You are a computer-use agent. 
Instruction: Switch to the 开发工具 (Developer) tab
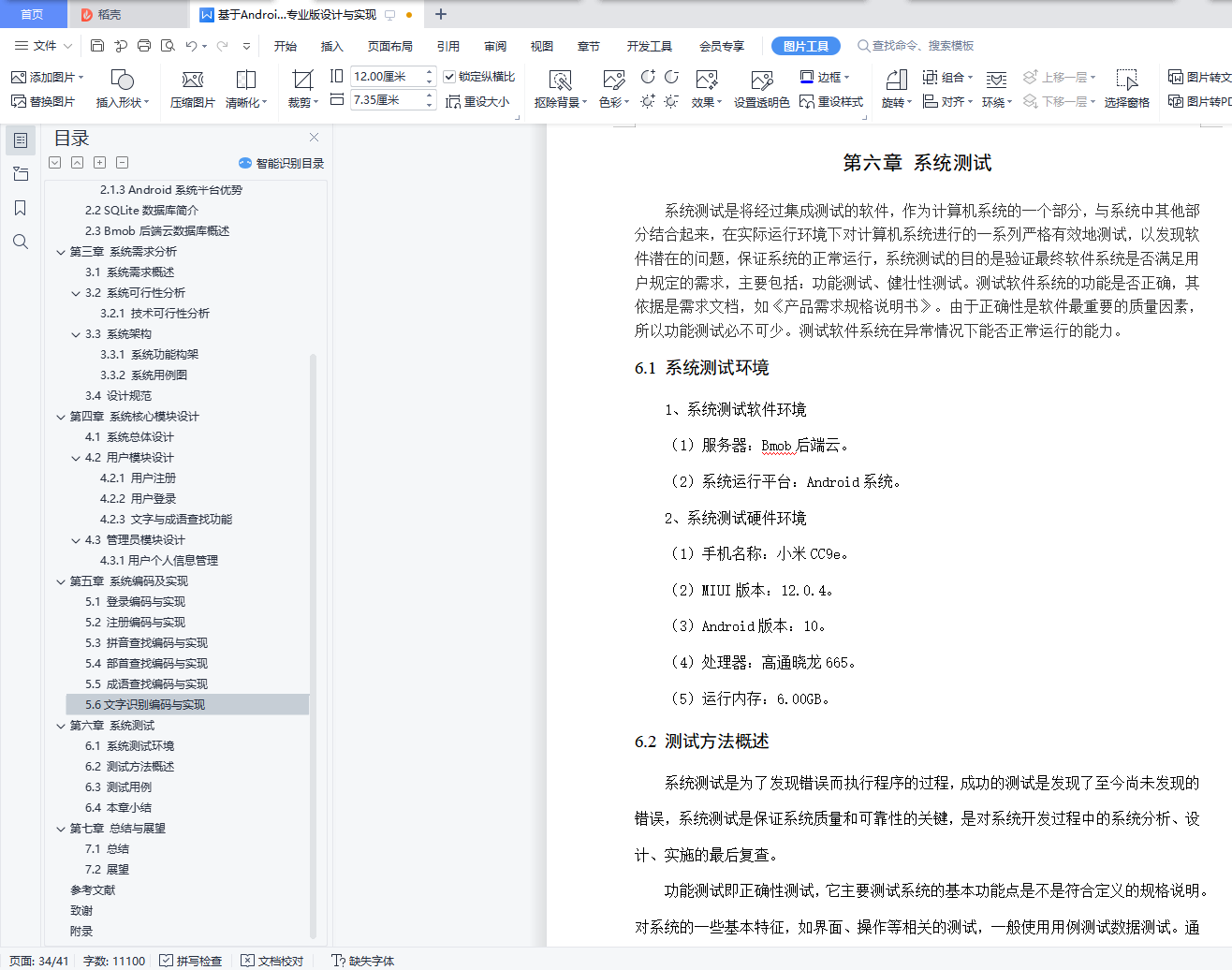650,46
